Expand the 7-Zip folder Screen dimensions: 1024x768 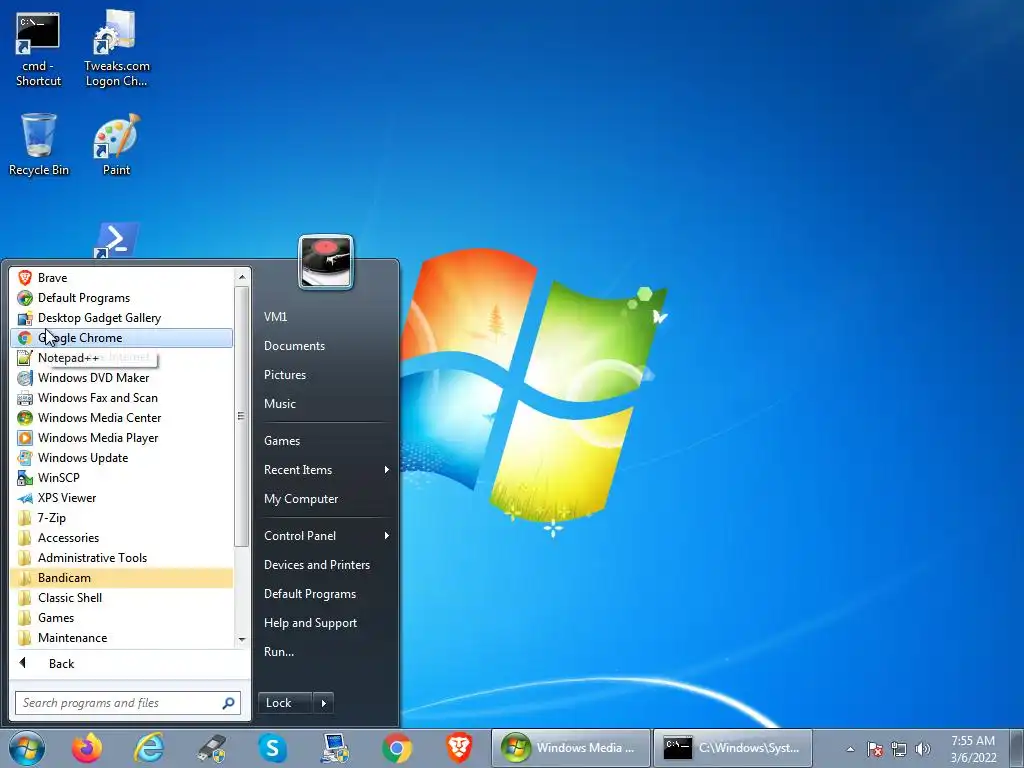pos(121,518)
